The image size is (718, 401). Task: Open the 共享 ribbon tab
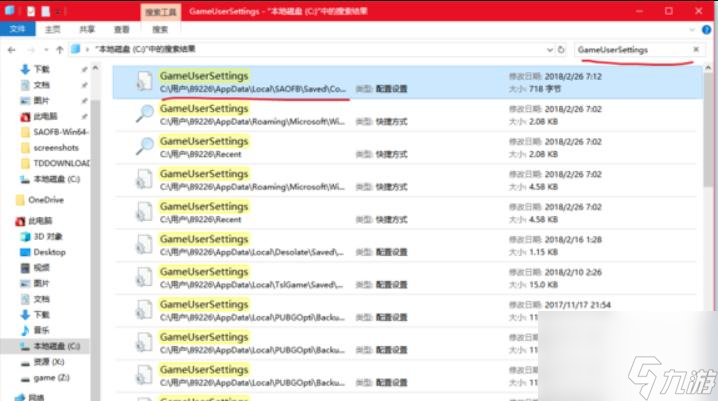[87, 29]
